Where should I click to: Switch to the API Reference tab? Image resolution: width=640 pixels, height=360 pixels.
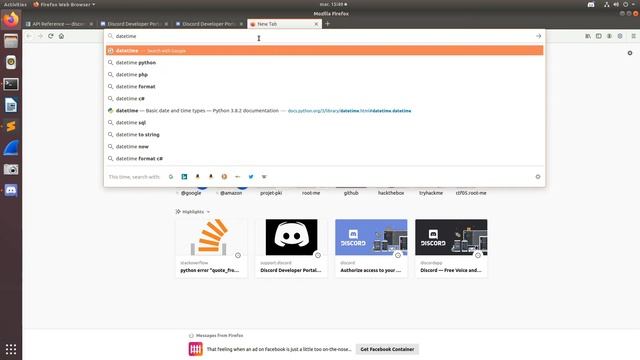59,24
